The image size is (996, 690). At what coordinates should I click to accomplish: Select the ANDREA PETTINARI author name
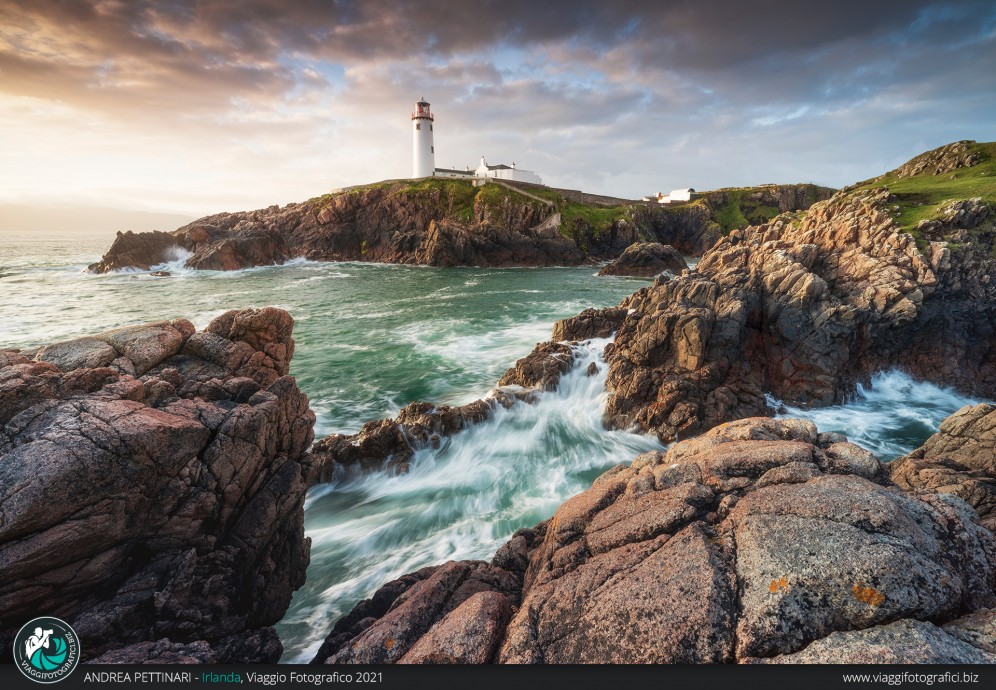pyautogui.click(x=138, y=678)
